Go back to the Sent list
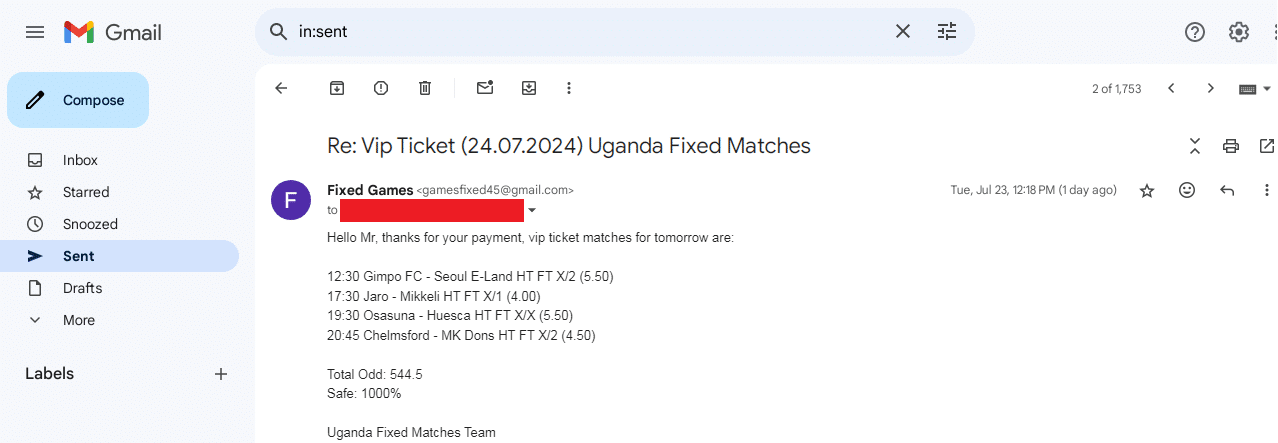The width and height of the screenshot is (1278, 443). coord(281,88)
